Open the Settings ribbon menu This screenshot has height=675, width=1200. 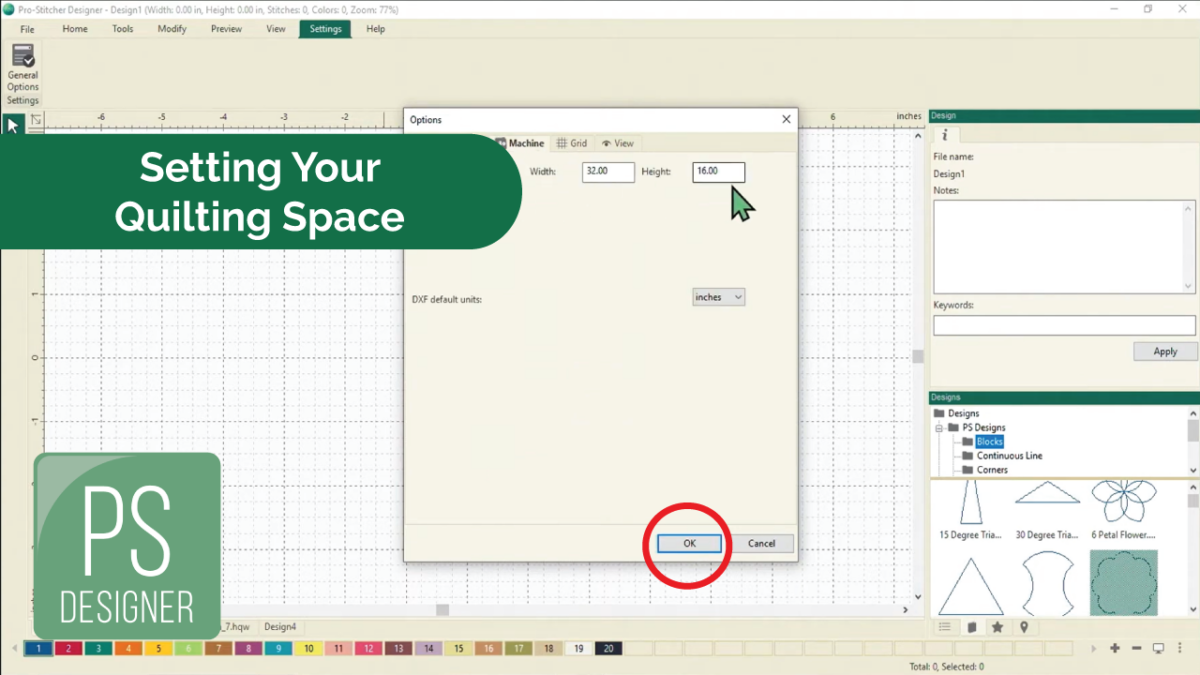[x=324, y=29]
